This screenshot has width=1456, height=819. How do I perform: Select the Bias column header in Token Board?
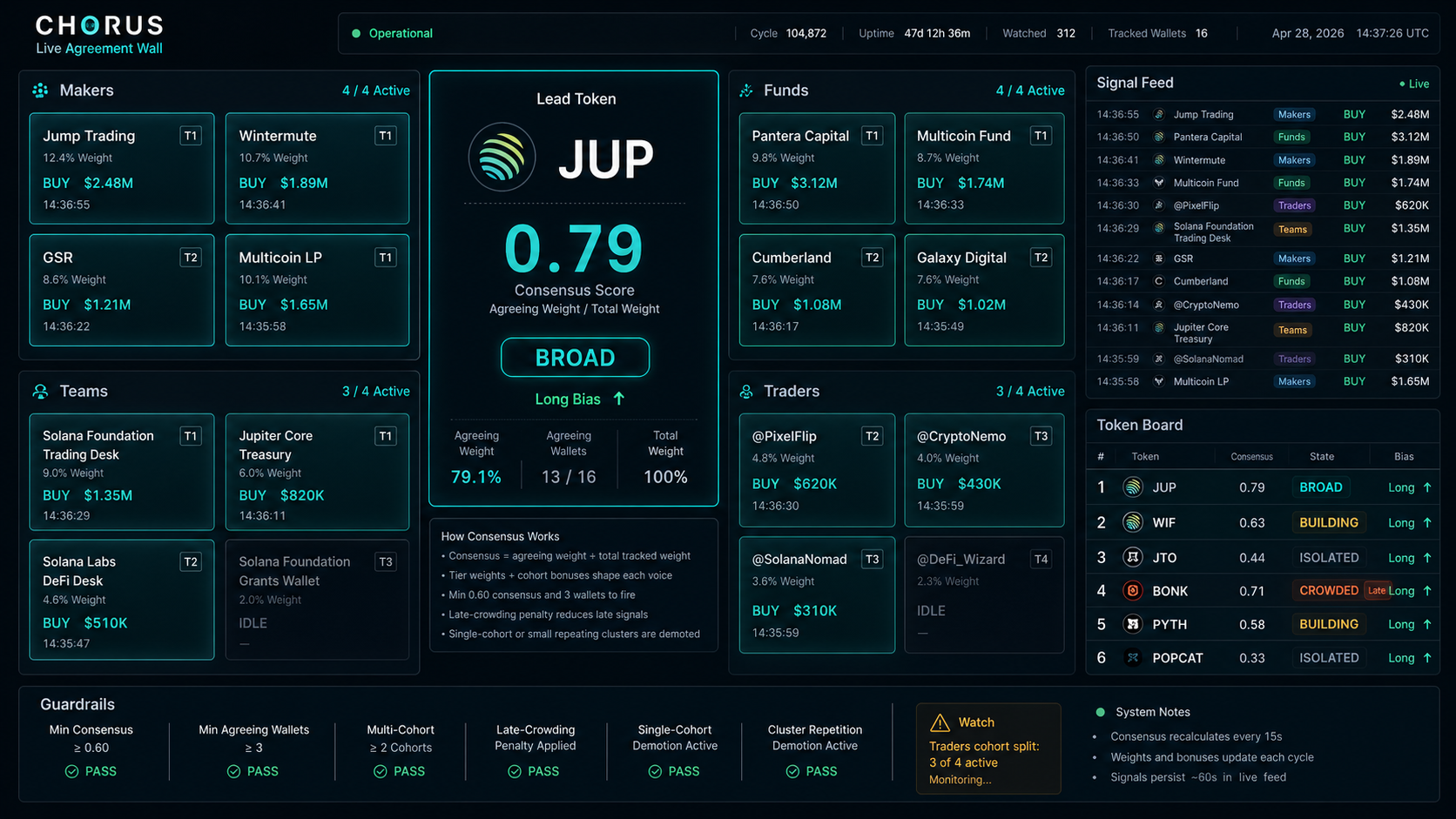tap(1404, 456)
